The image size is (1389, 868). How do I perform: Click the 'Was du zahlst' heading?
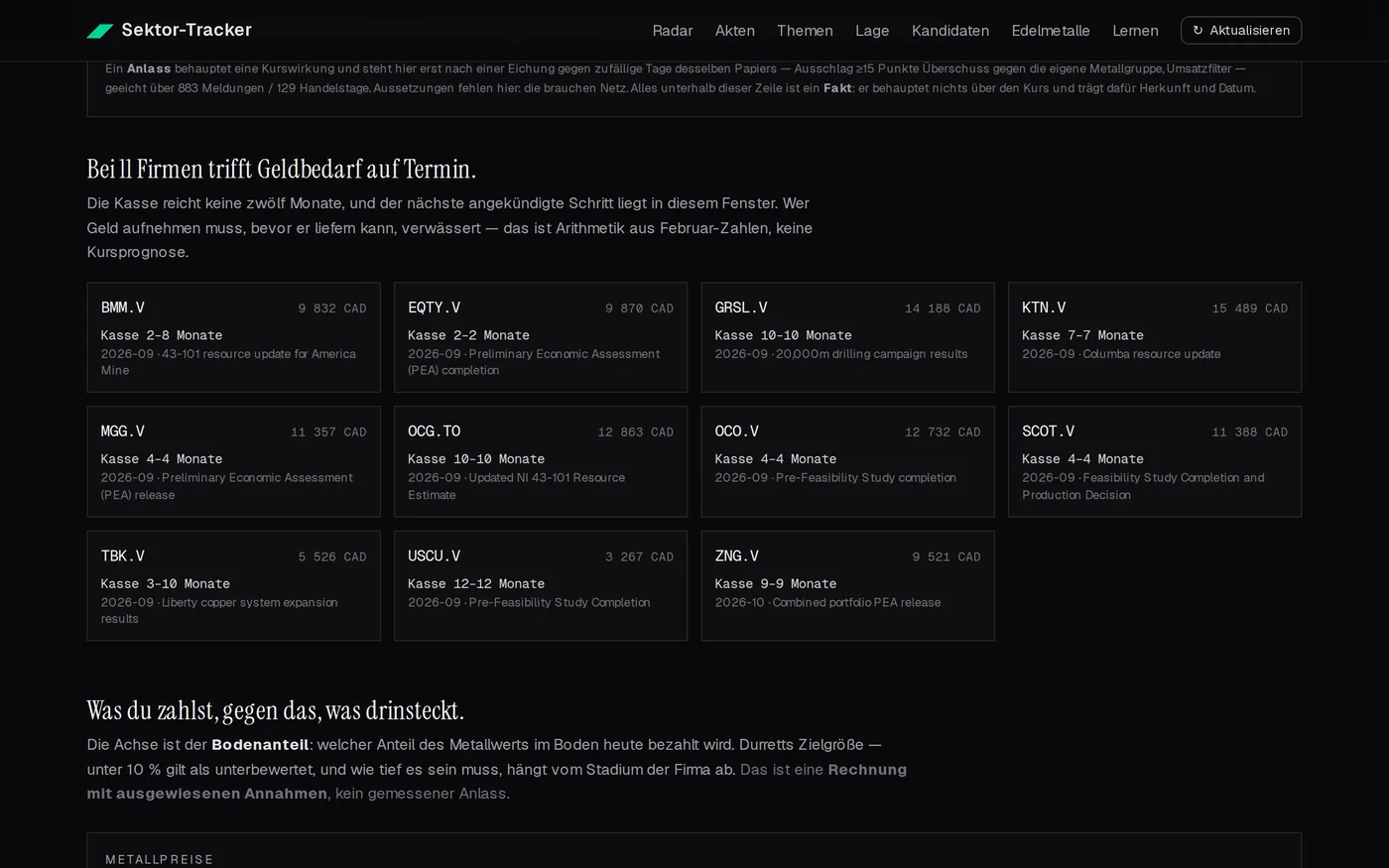point(276,711)
